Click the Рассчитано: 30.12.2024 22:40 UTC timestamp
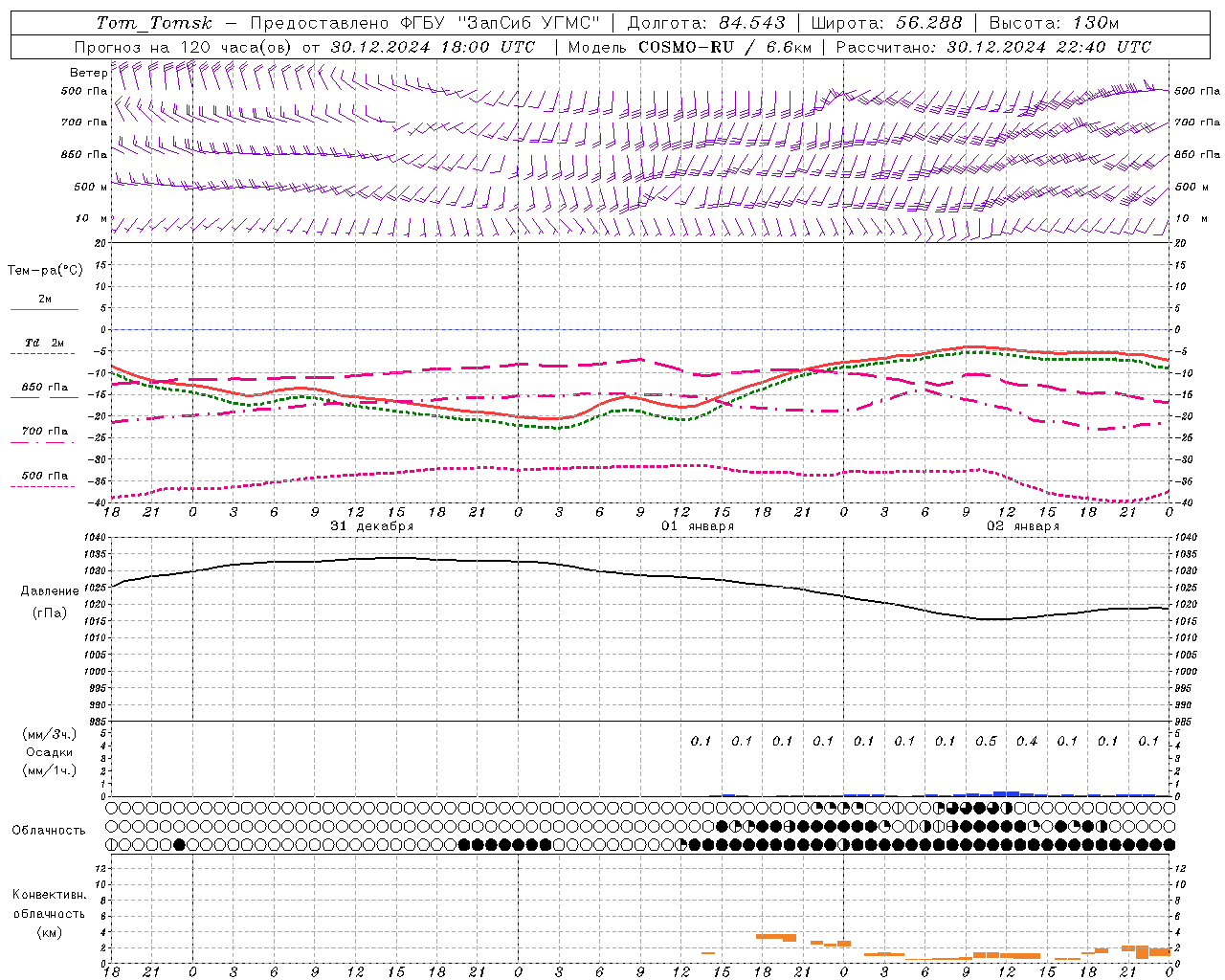Viewport: 1225px width, 980px height. click(993, 47)
